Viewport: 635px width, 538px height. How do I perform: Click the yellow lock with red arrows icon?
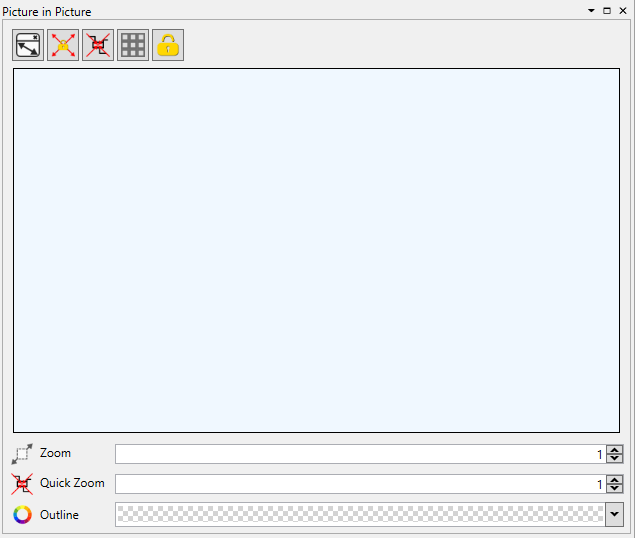click(x=63, y=45)
